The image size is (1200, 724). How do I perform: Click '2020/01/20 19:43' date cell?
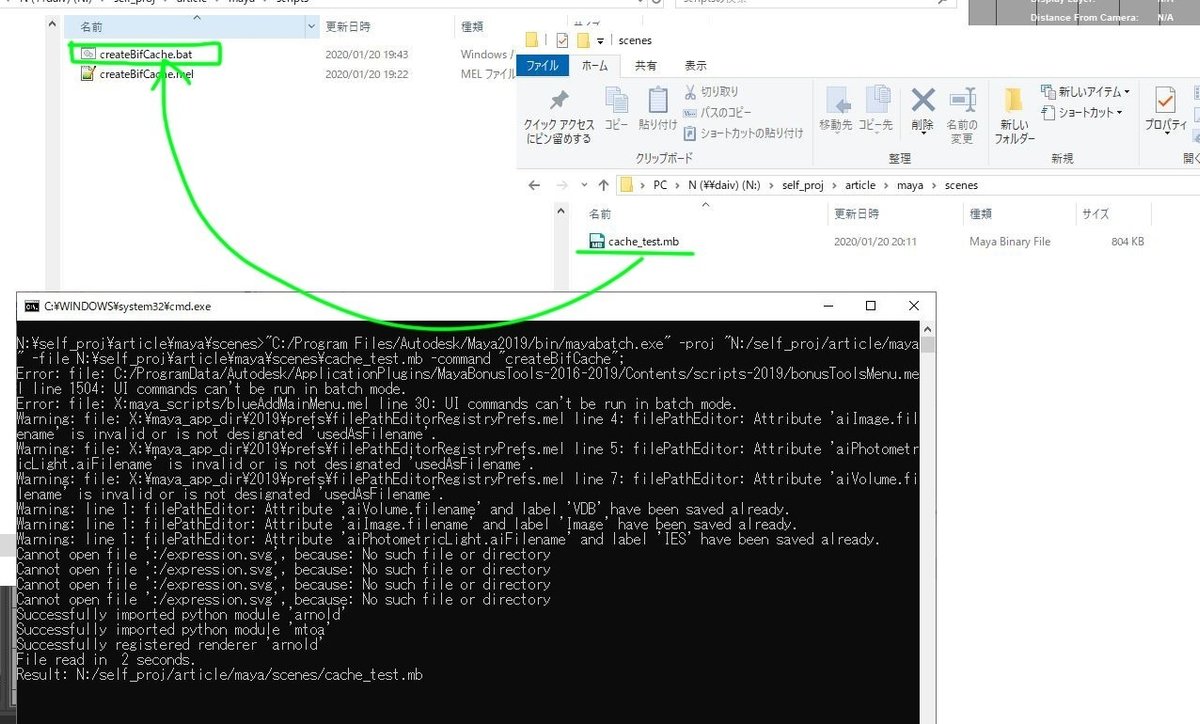pyautogui.click(x=367, y=54)
